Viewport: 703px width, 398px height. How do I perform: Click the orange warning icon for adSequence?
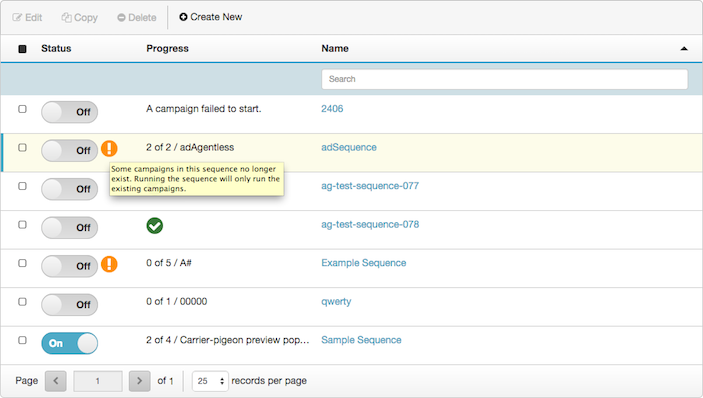pyautogui.click(x=109, y=148)
